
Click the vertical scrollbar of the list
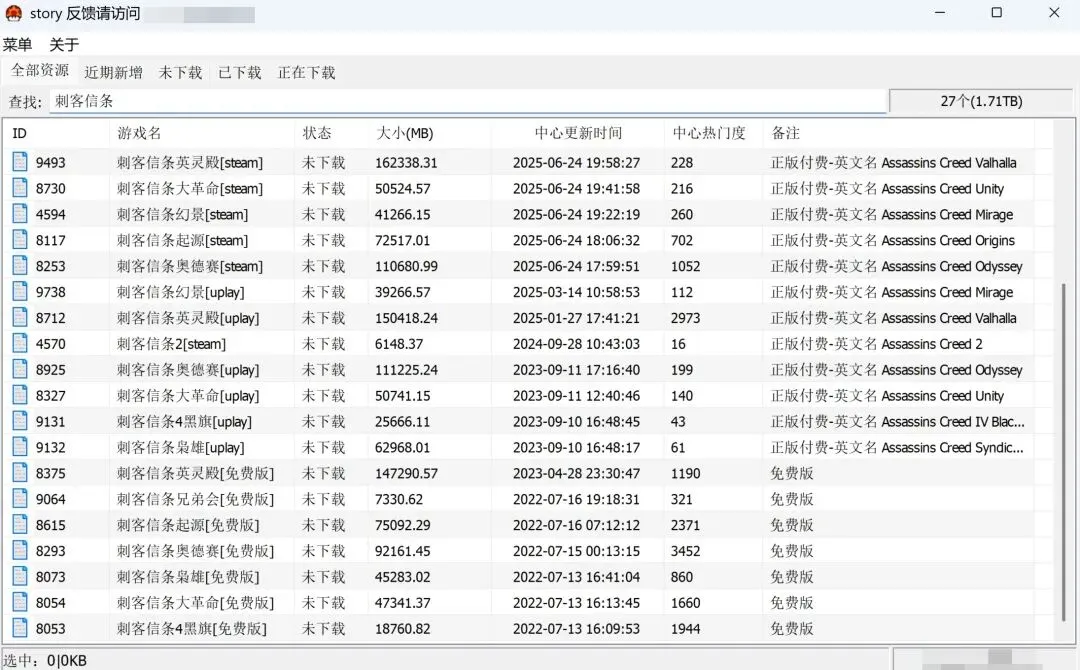point(1063,451)
